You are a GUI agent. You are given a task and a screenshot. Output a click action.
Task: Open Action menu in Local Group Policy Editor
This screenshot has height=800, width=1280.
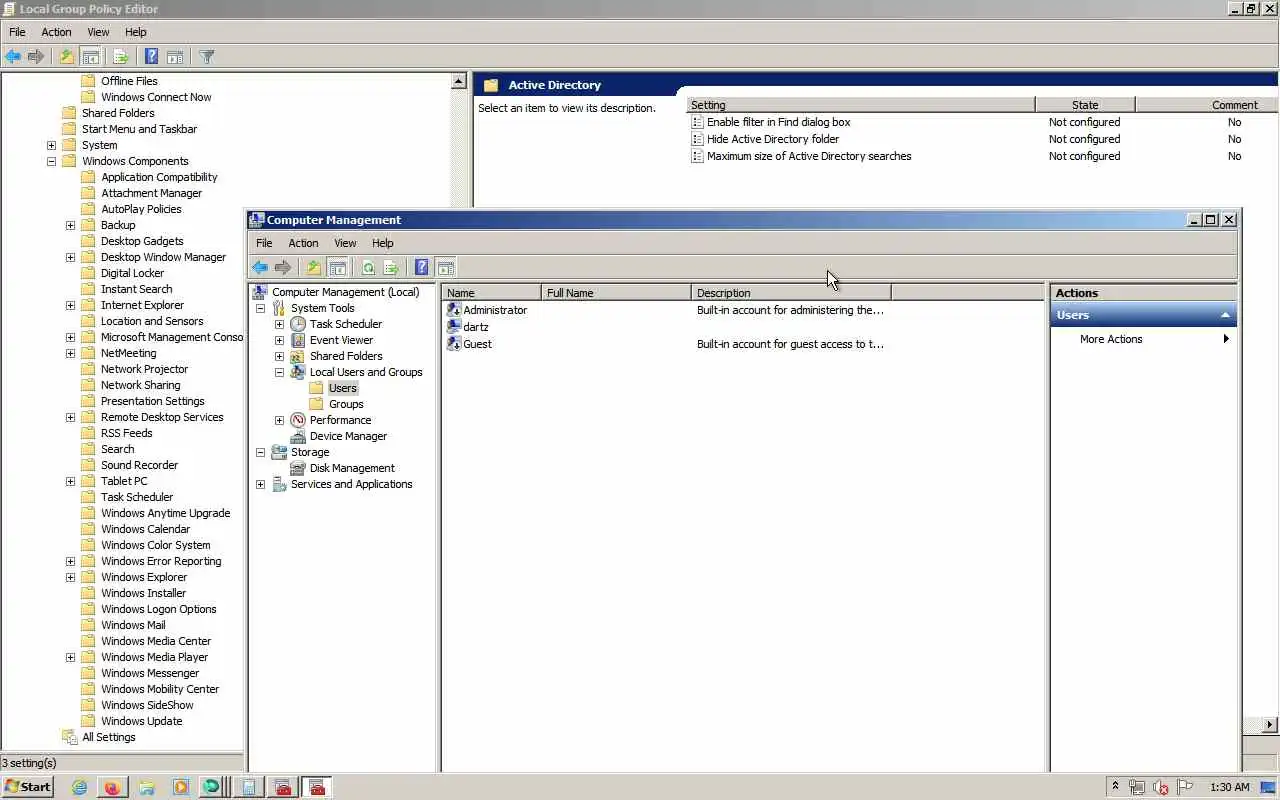pyautogui.click(x=56, y=32)
